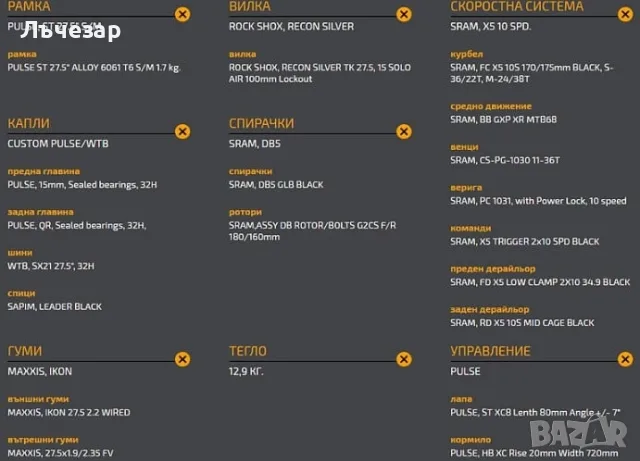The image size is (640, 461).
Task: Collapse the СПИРАЧКИ section with its X icon
Action: pos(404,131)
